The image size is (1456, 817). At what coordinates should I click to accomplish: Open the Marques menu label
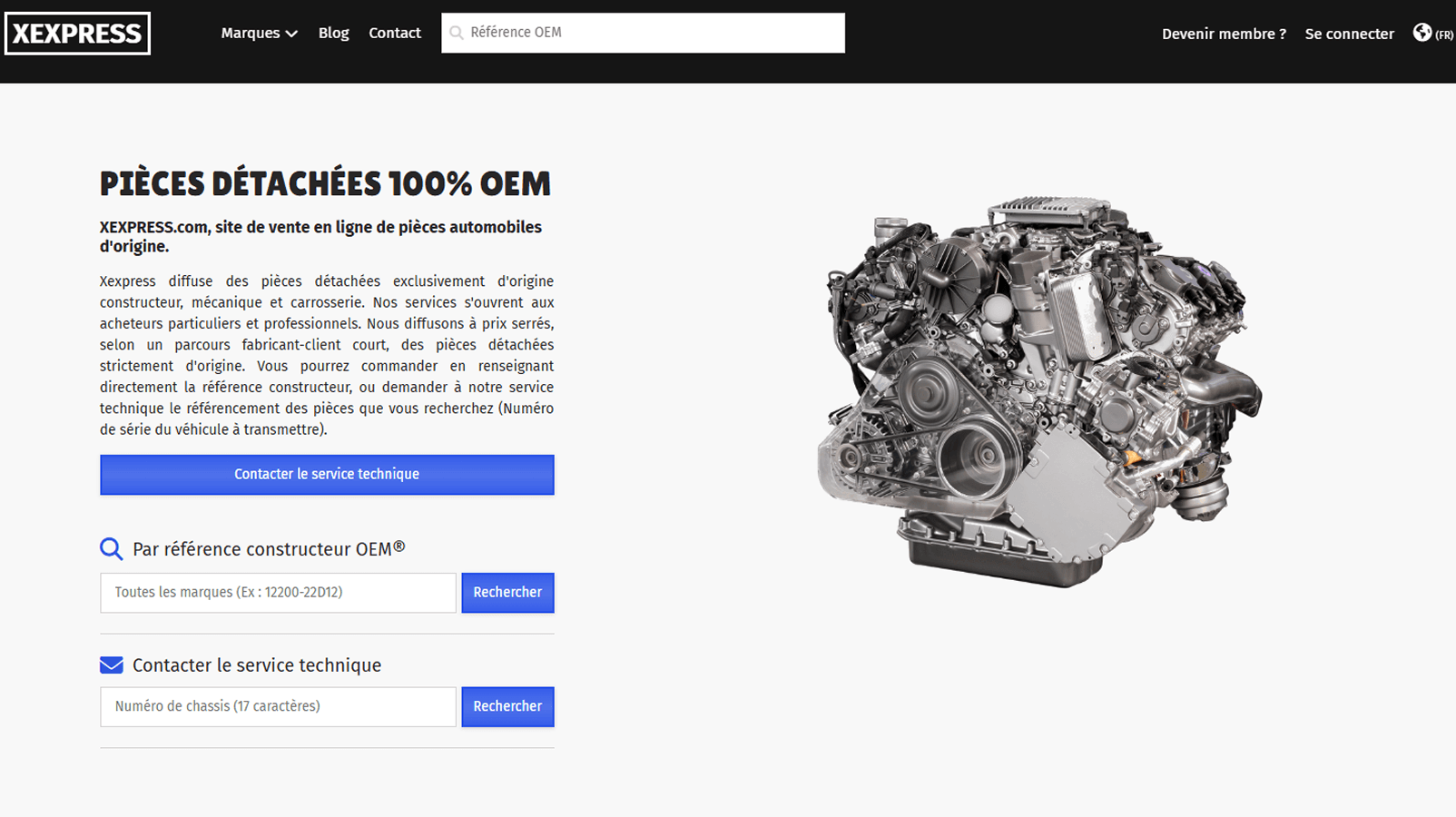pos(250,33)
